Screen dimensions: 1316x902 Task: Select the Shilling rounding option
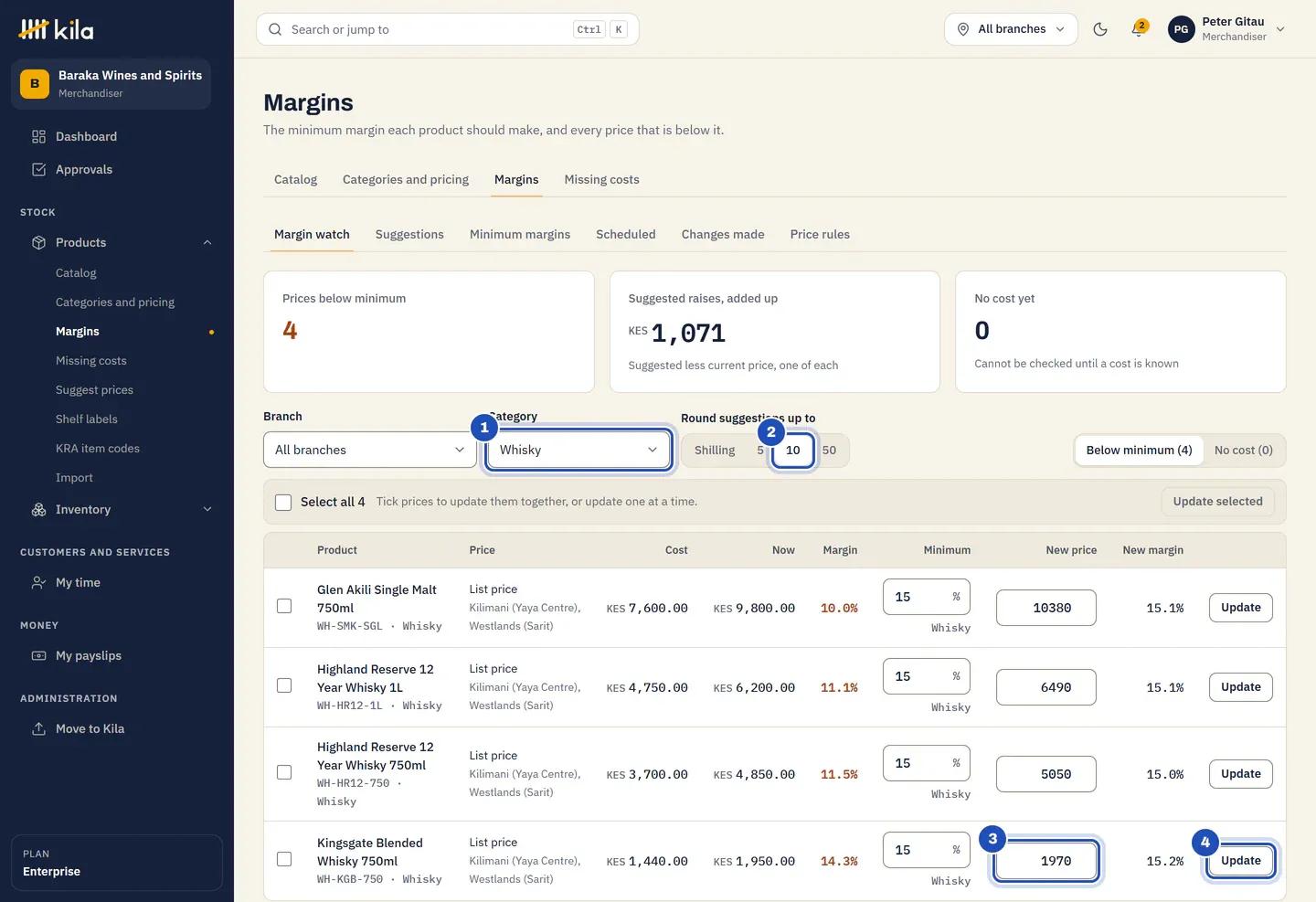715,450
